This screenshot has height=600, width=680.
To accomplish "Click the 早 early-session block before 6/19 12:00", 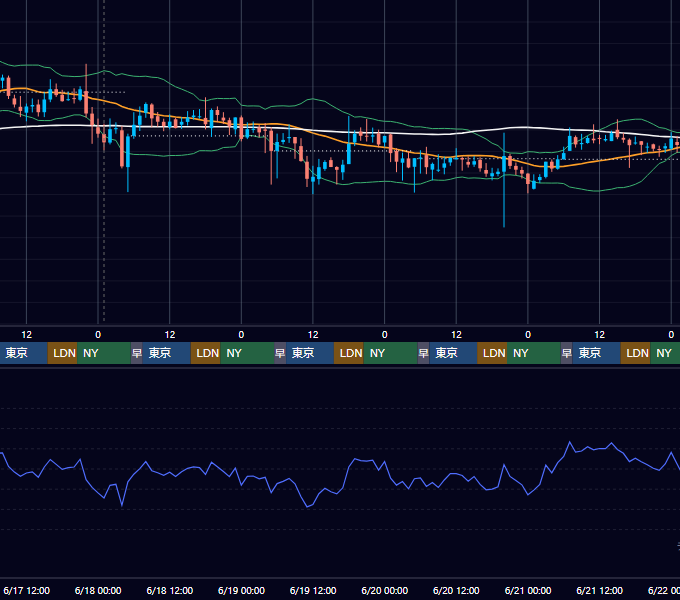I will (280, 353).
